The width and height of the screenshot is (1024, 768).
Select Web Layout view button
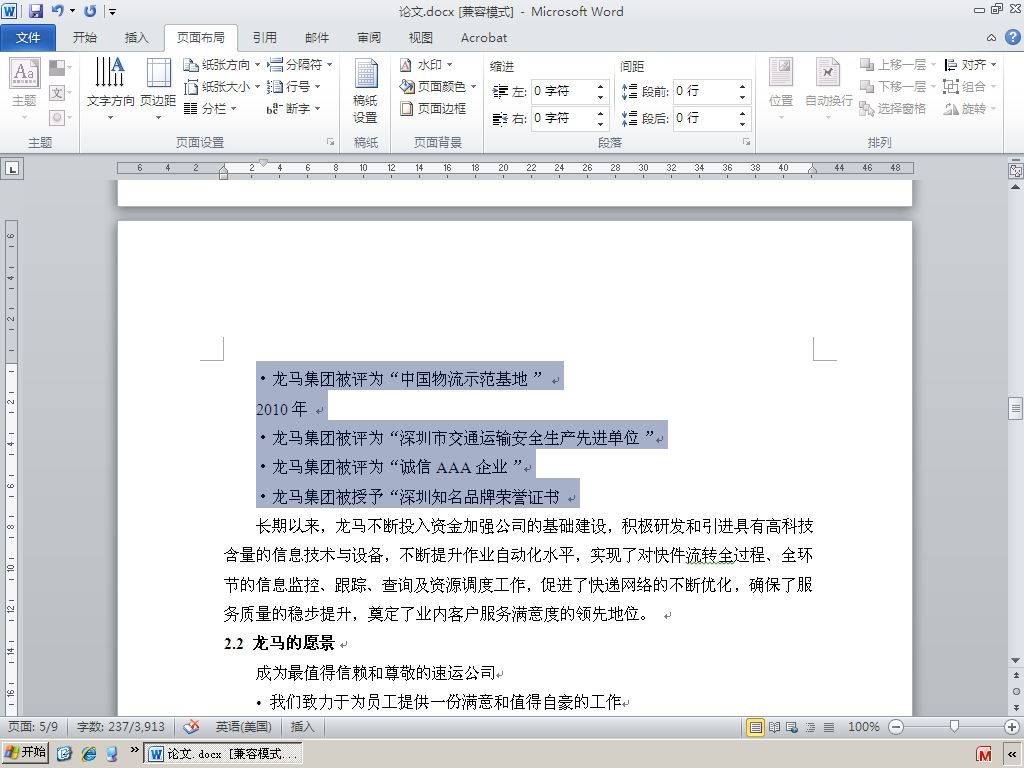click(792, 727)
